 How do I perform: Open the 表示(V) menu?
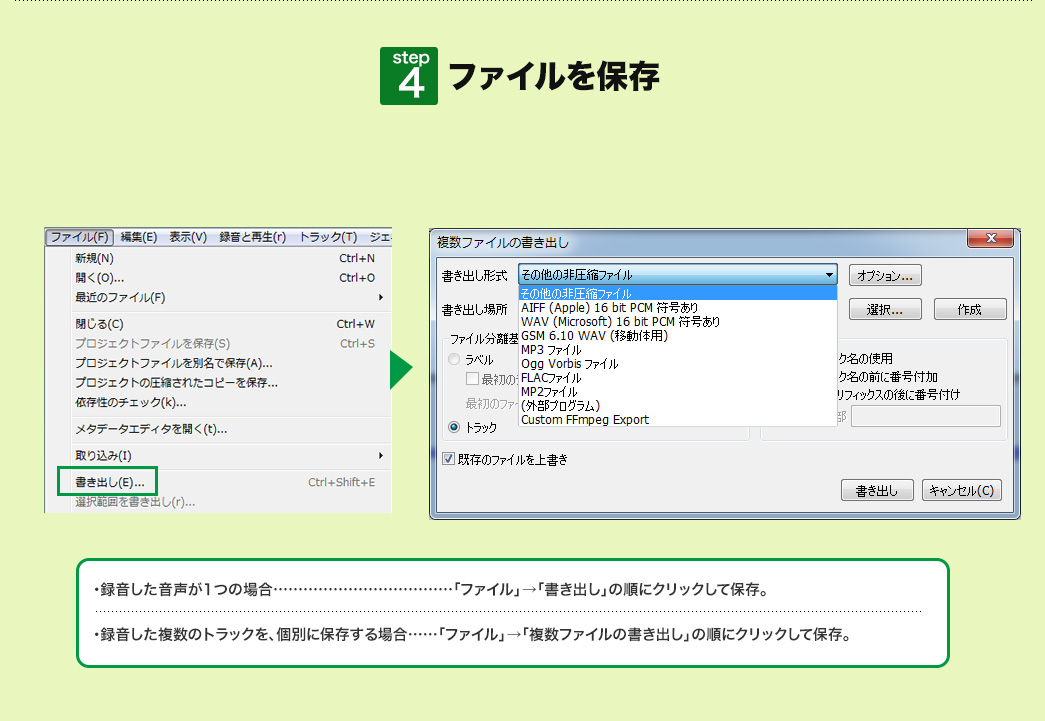click(x=188, y=237)
